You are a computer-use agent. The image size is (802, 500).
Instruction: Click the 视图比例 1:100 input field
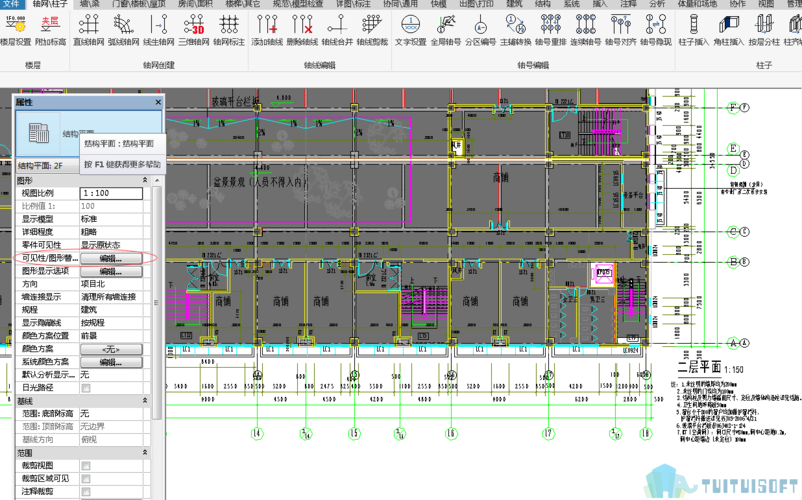(x=111, y=193)
